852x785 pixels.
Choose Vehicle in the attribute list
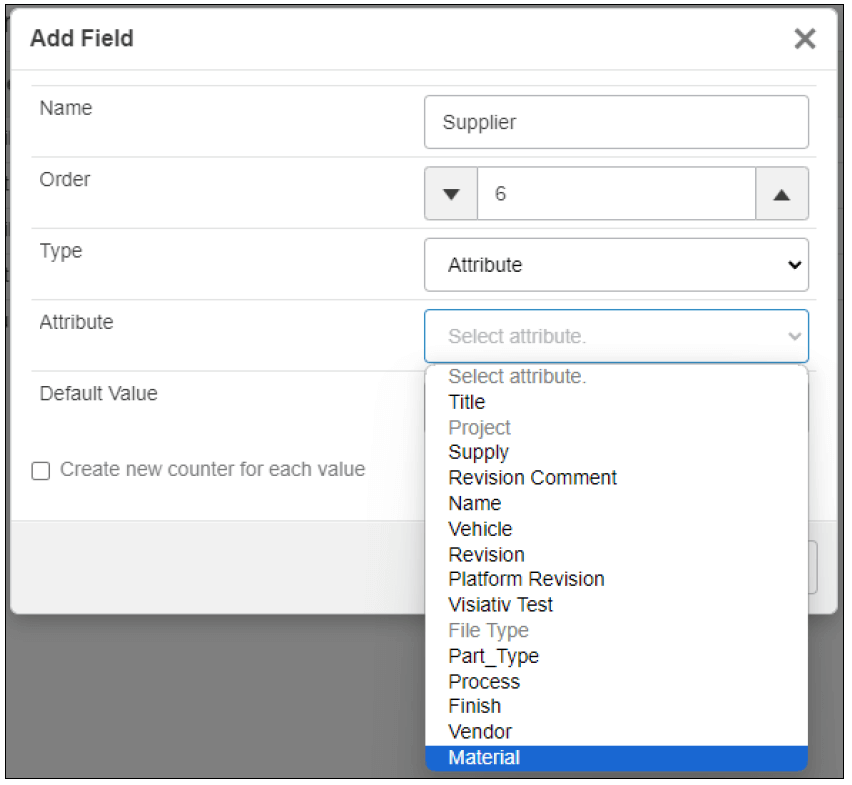click(x=480, y=529)
